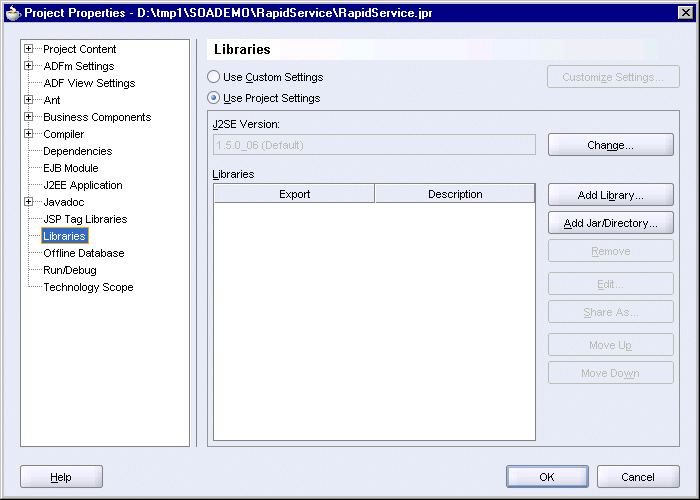This screenshot has width=700, height=500.
Task: Click the JDeveloper icon in title bar
Action: [x=13, y=12]
